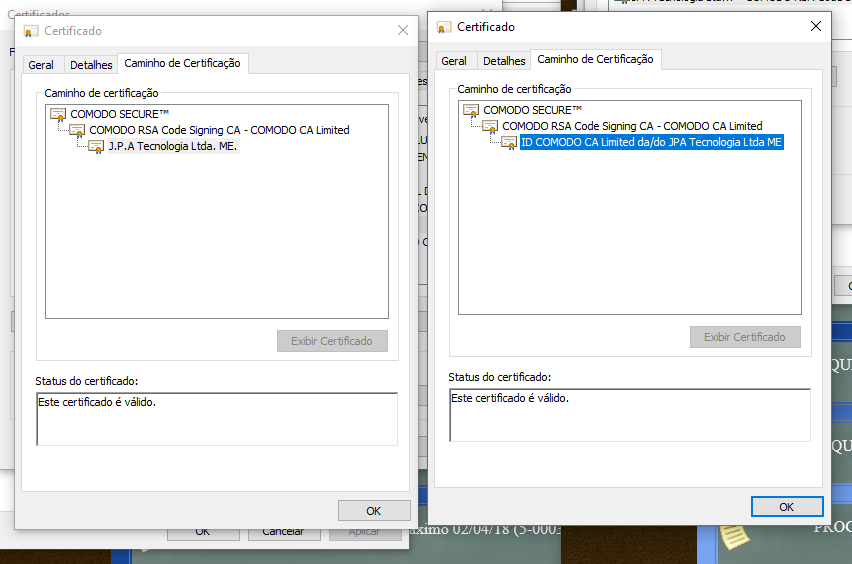
Task: Close the right Certificado window
Action: 816,26
